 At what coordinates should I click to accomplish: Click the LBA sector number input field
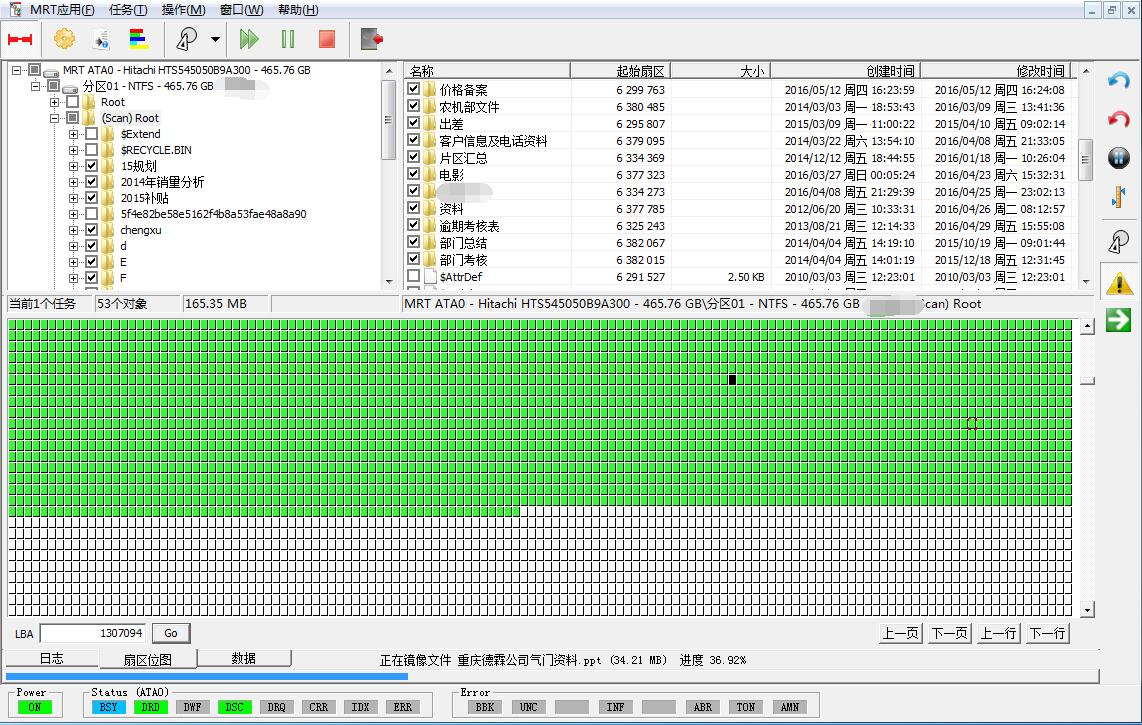[x=93, y=633]
